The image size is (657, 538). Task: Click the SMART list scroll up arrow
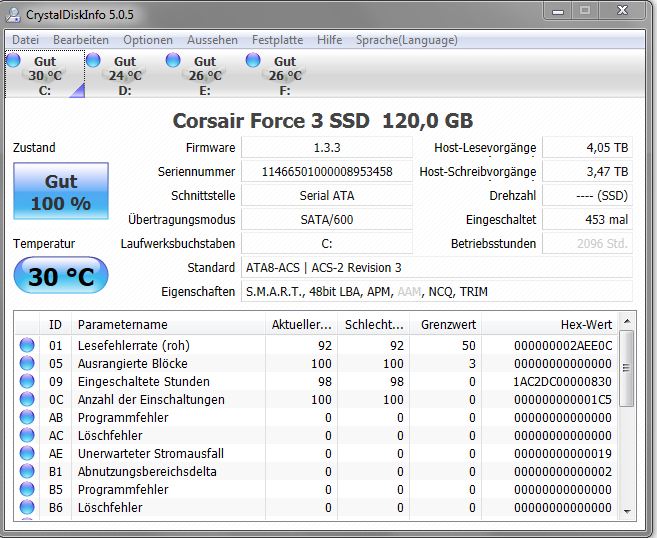point(627,321)
